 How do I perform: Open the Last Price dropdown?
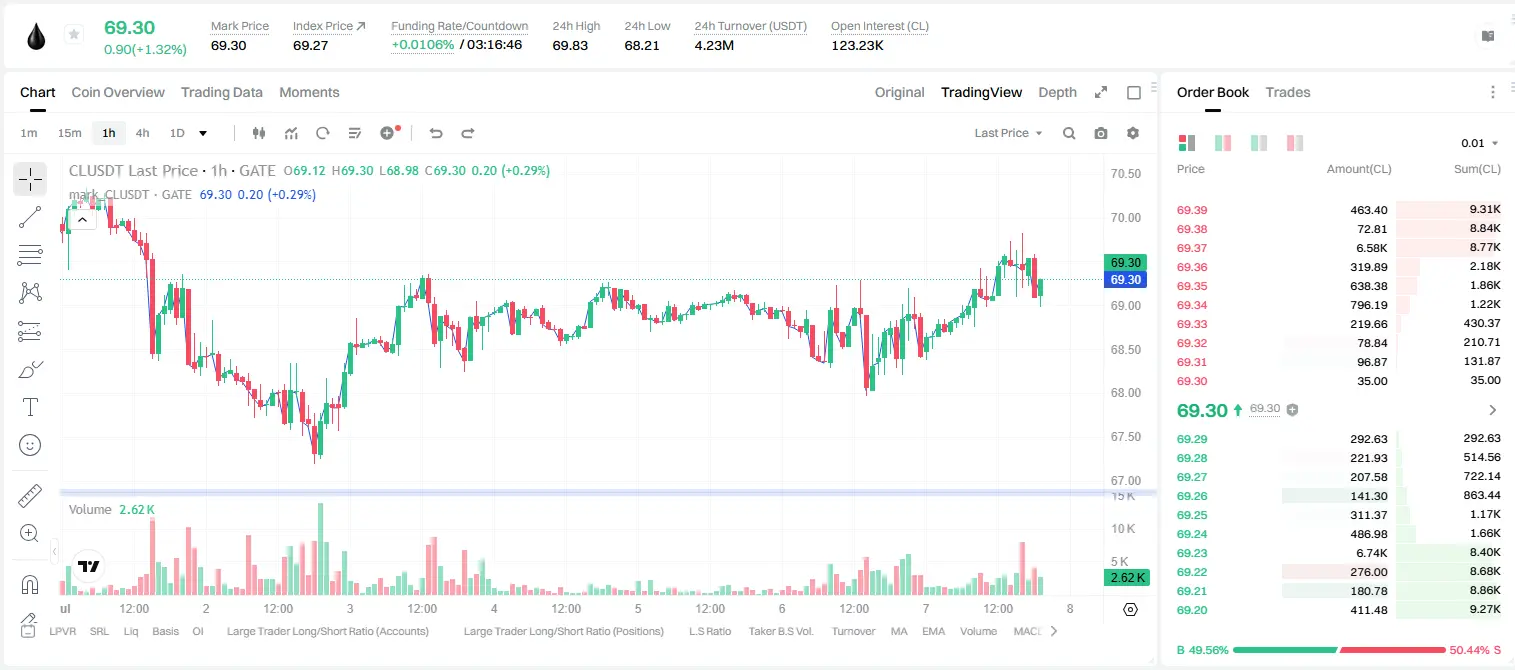click(1008, 133)
